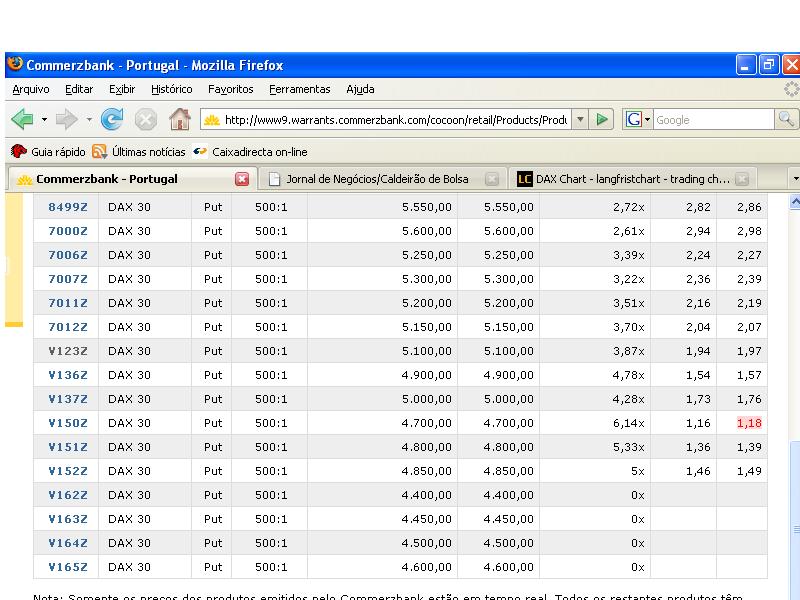This screenshot has width=800, height=600.
Task: Open the Back button history dropdown
Action: point(44,120)
